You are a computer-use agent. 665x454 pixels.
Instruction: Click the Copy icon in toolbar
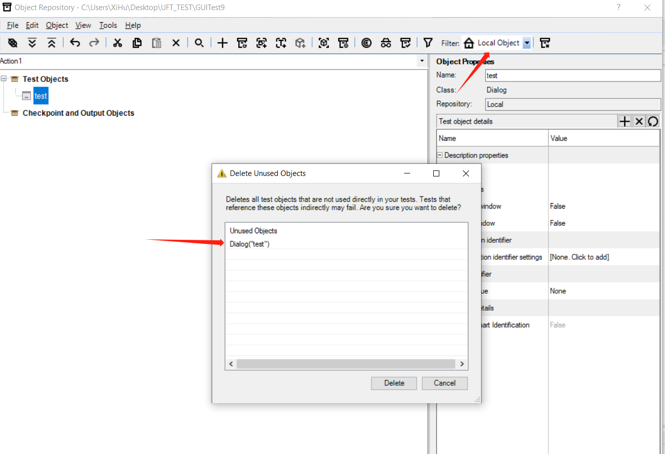pyautogui.click(x=137, y=43)
